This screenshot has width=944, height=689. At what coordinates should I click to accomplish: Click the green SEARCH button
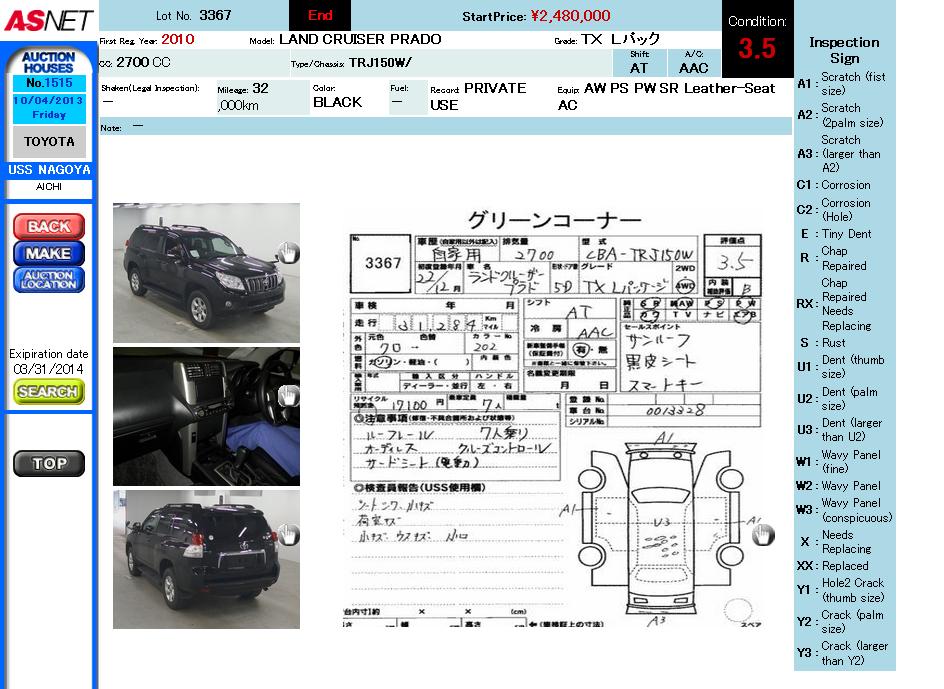point(48,392)
